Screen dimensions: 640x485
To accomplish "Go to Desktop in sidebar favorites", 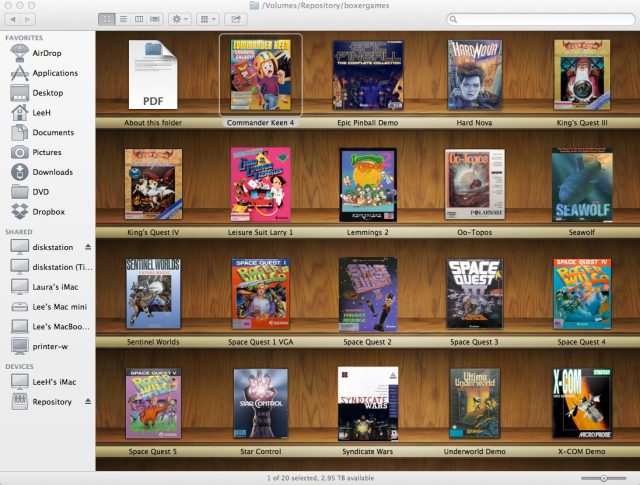I will (x=37, y=93).
